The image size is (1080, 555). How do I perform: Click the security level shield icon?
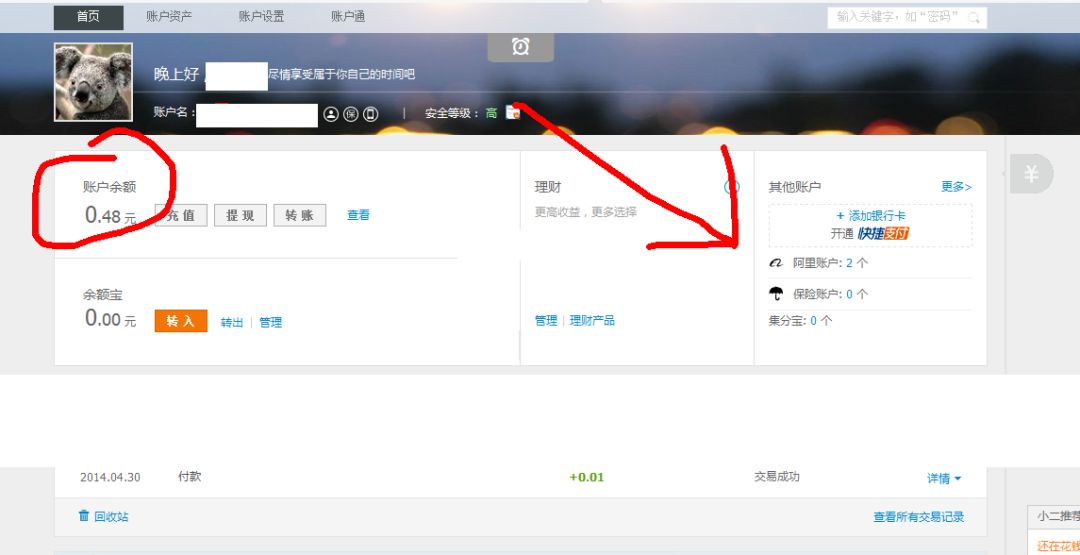point(513,113)
